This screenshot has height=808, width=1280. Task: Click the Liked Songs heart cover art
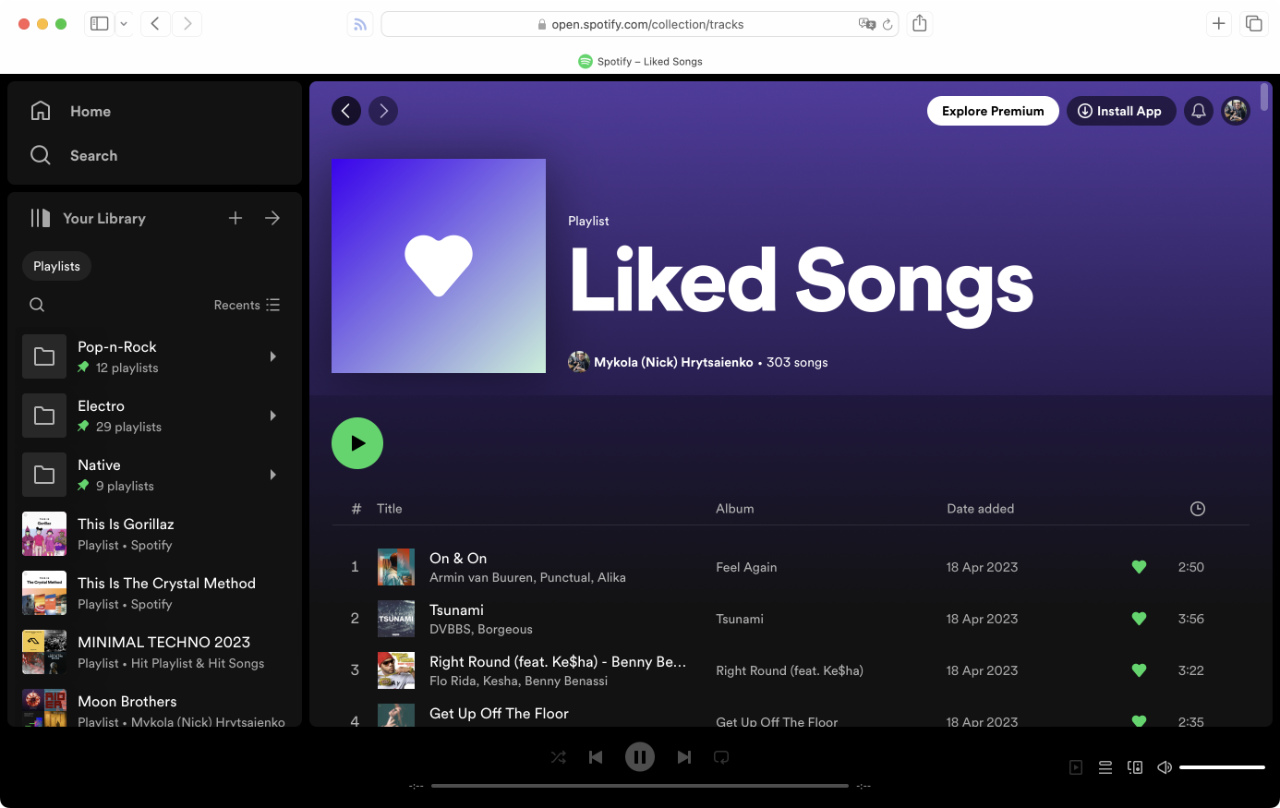[x=438, y=266]
